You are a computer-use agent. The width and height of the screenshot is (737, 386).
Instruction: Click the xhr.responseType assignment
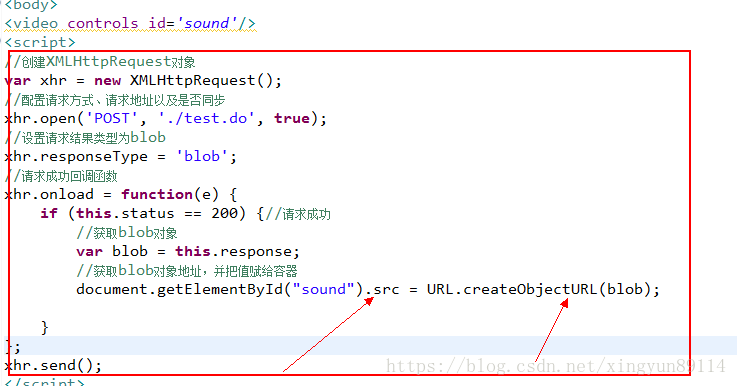[120, 156]
